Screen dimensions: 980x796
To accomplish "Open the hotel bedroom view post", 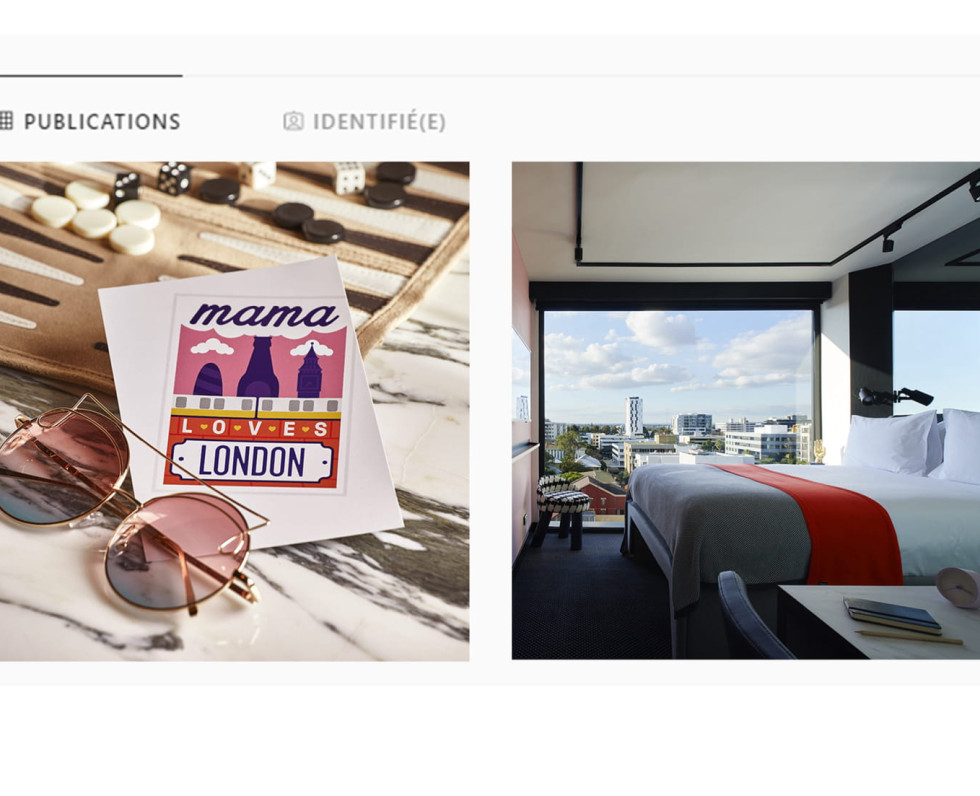I will pos(746,410).
